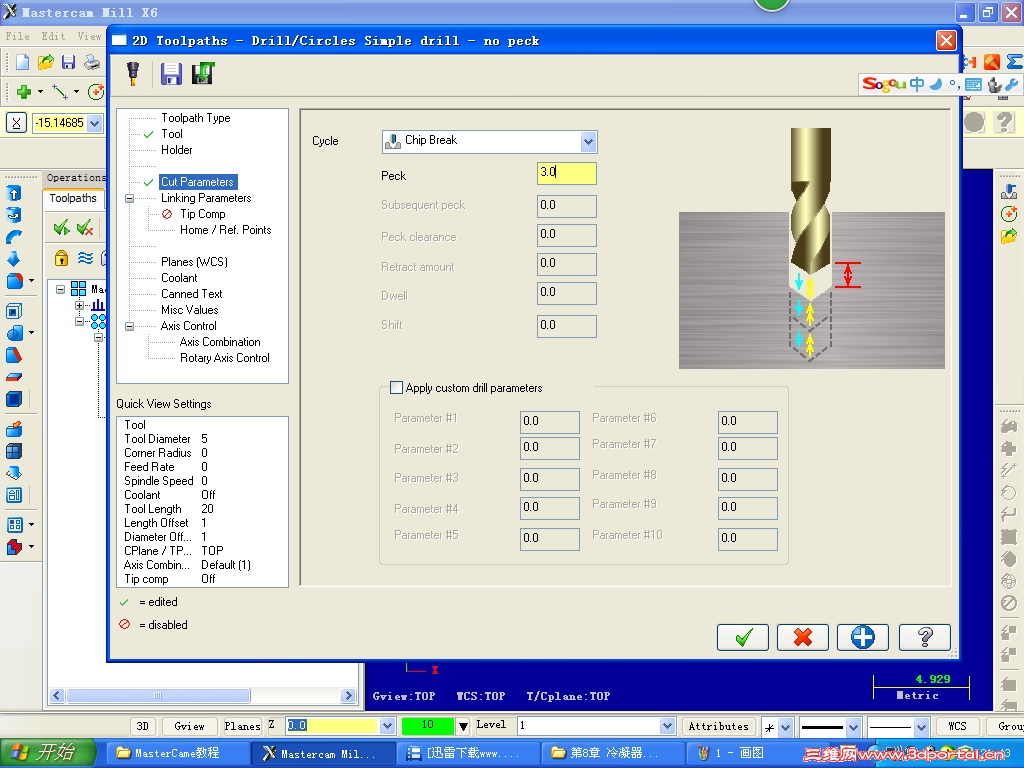Open point style asterisk dropdown
The height and width of the screenshot is (768, 1024).
(x=785, y=726)
